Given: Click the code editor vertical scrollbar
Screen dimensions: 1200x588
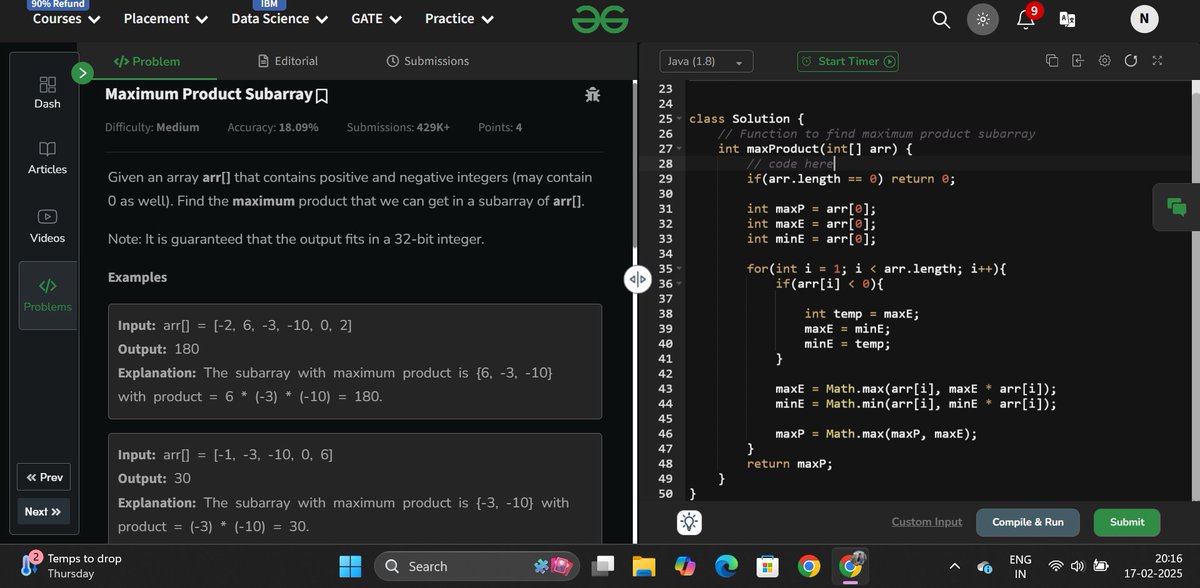Looking at the screenshot, I should coord(1195,290).
